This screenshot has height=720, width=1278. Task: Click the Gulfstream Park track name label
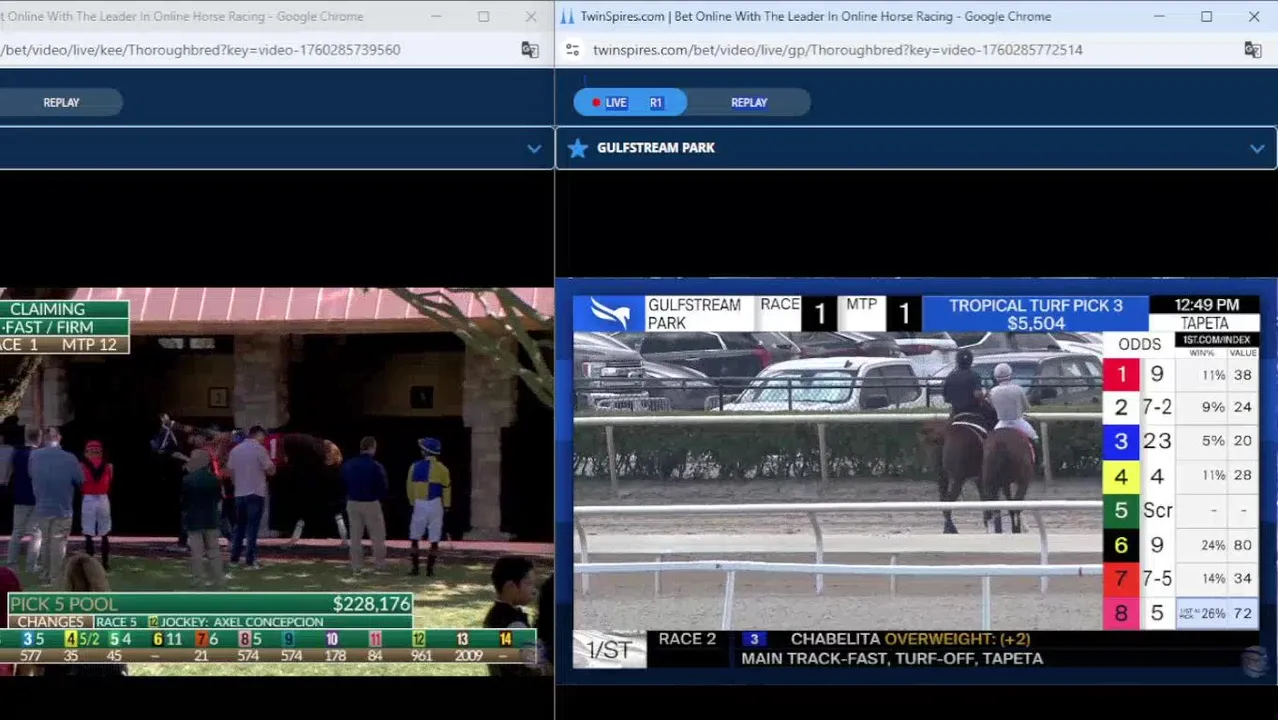point(656,148)
